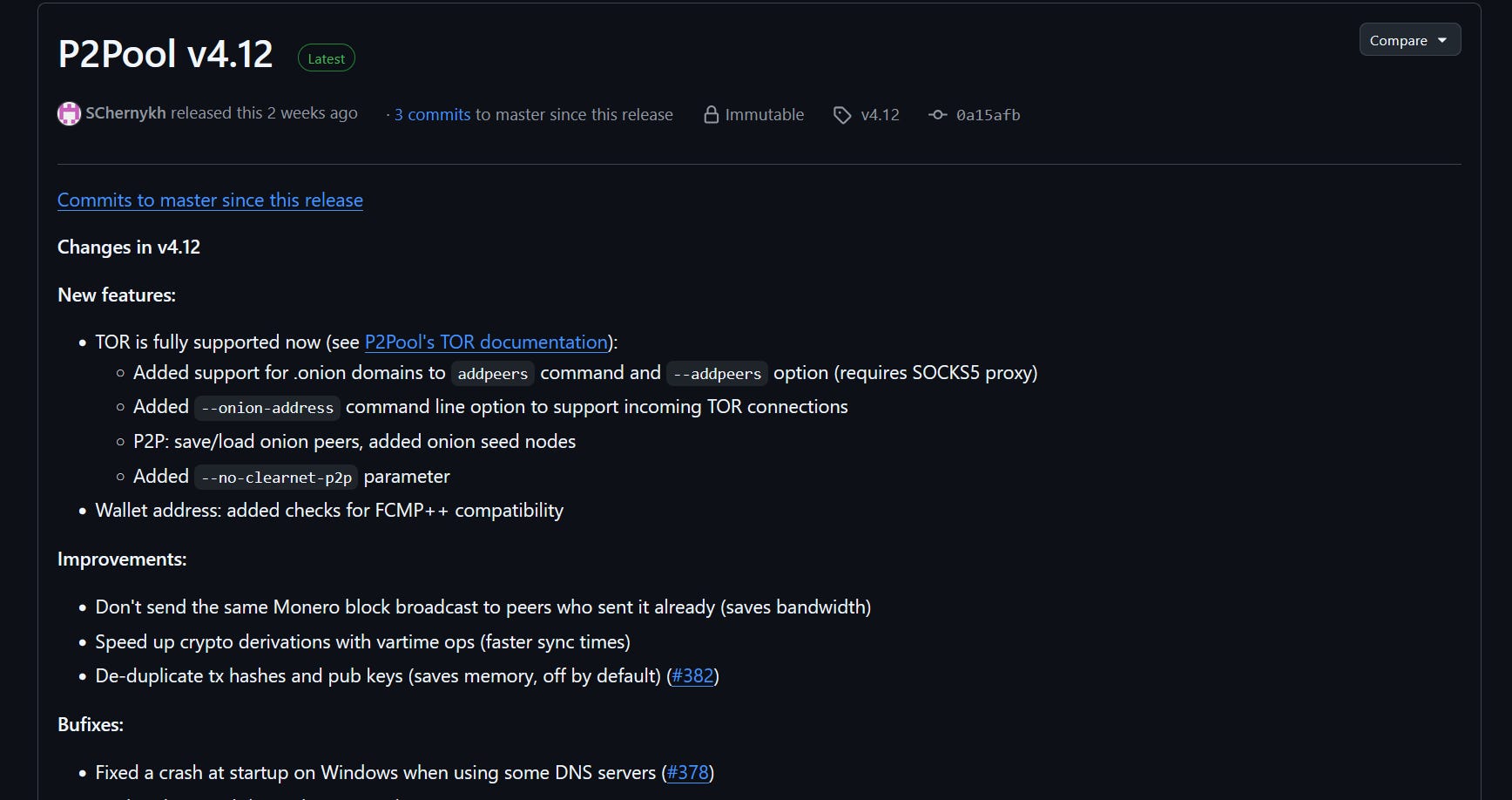Open issue #382 link
Screen dimensions: 1512x800
[692, 675]
